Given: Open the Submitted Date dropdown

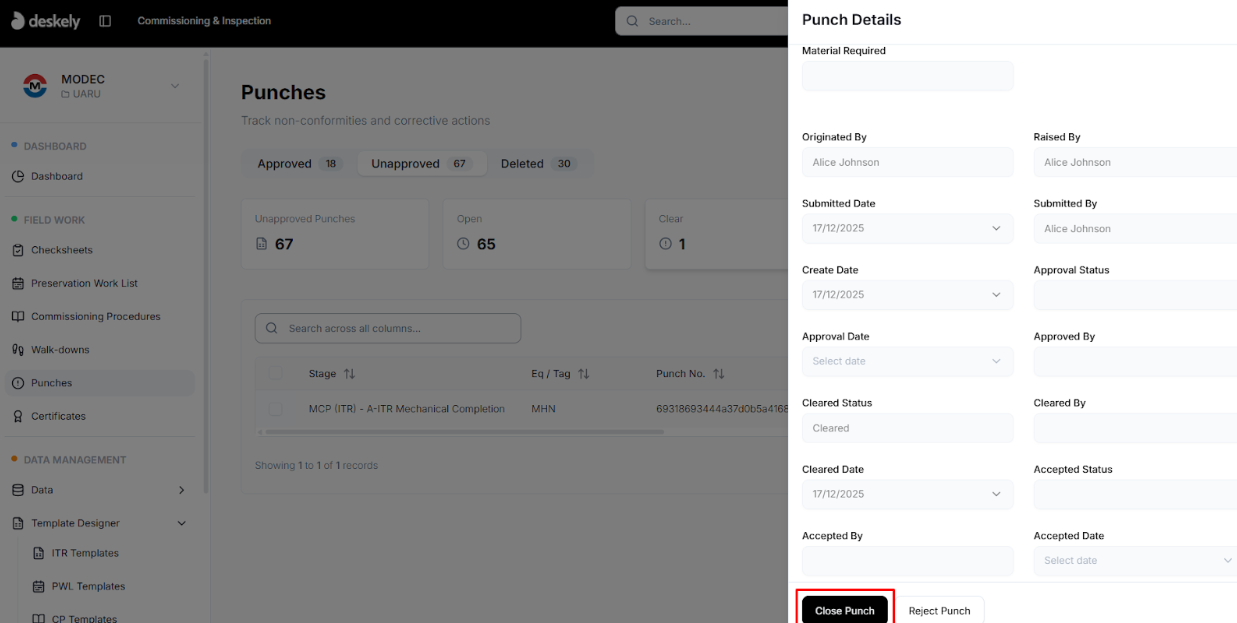Looking at the screenshot, I should [x=907, y=228].
